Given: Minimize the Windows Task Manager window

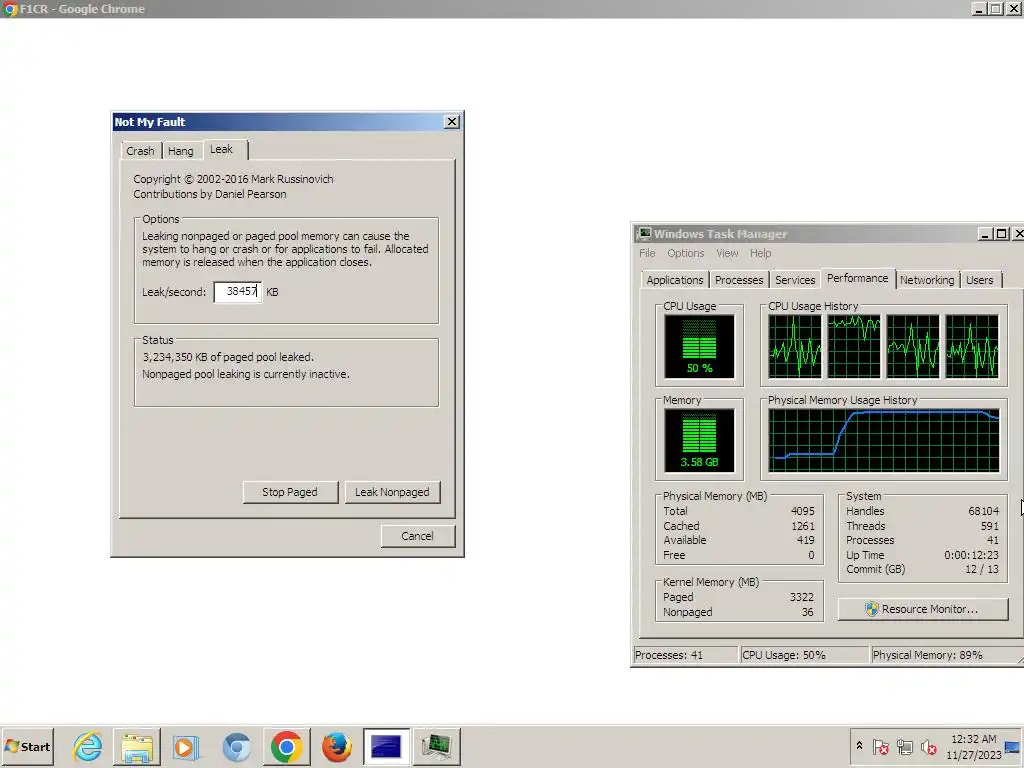Looking at the screenshot, I should (985, 234).
